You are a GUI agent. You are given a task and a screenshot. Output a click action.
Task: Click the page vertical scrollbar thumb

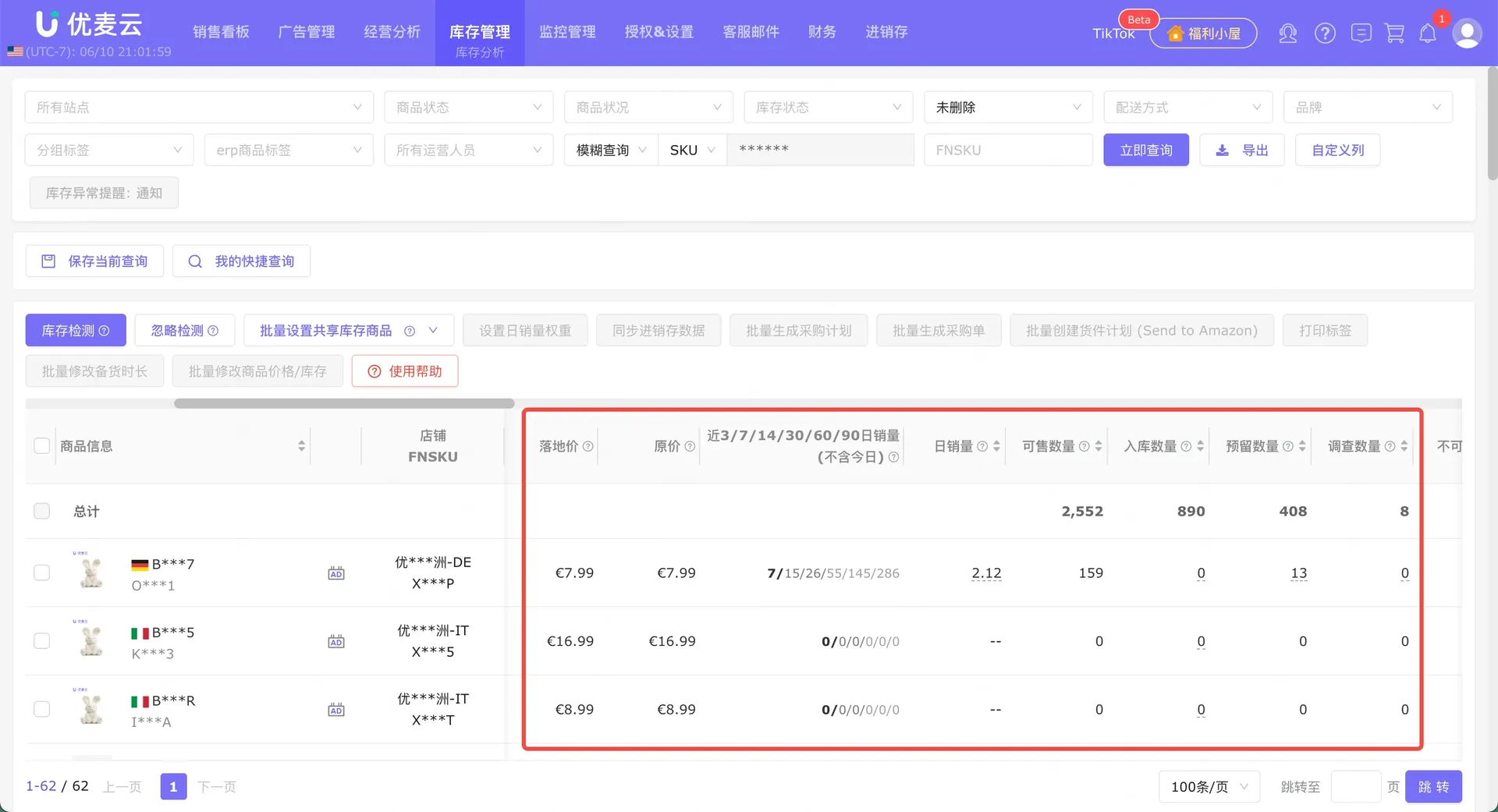tap(1492, 123)
